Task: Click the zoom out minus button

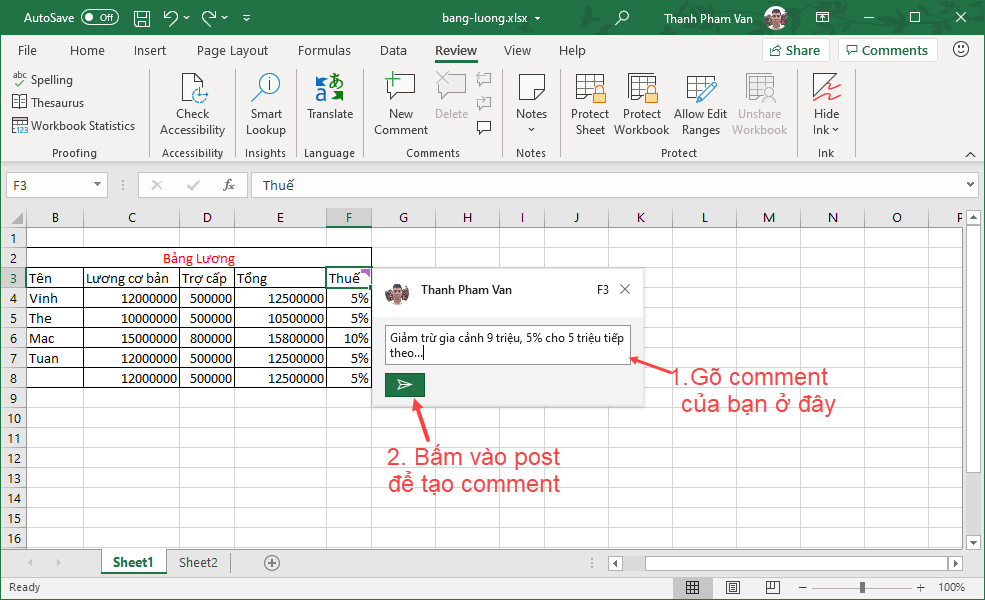Action: pyautogui.click(x=802, y=587)
